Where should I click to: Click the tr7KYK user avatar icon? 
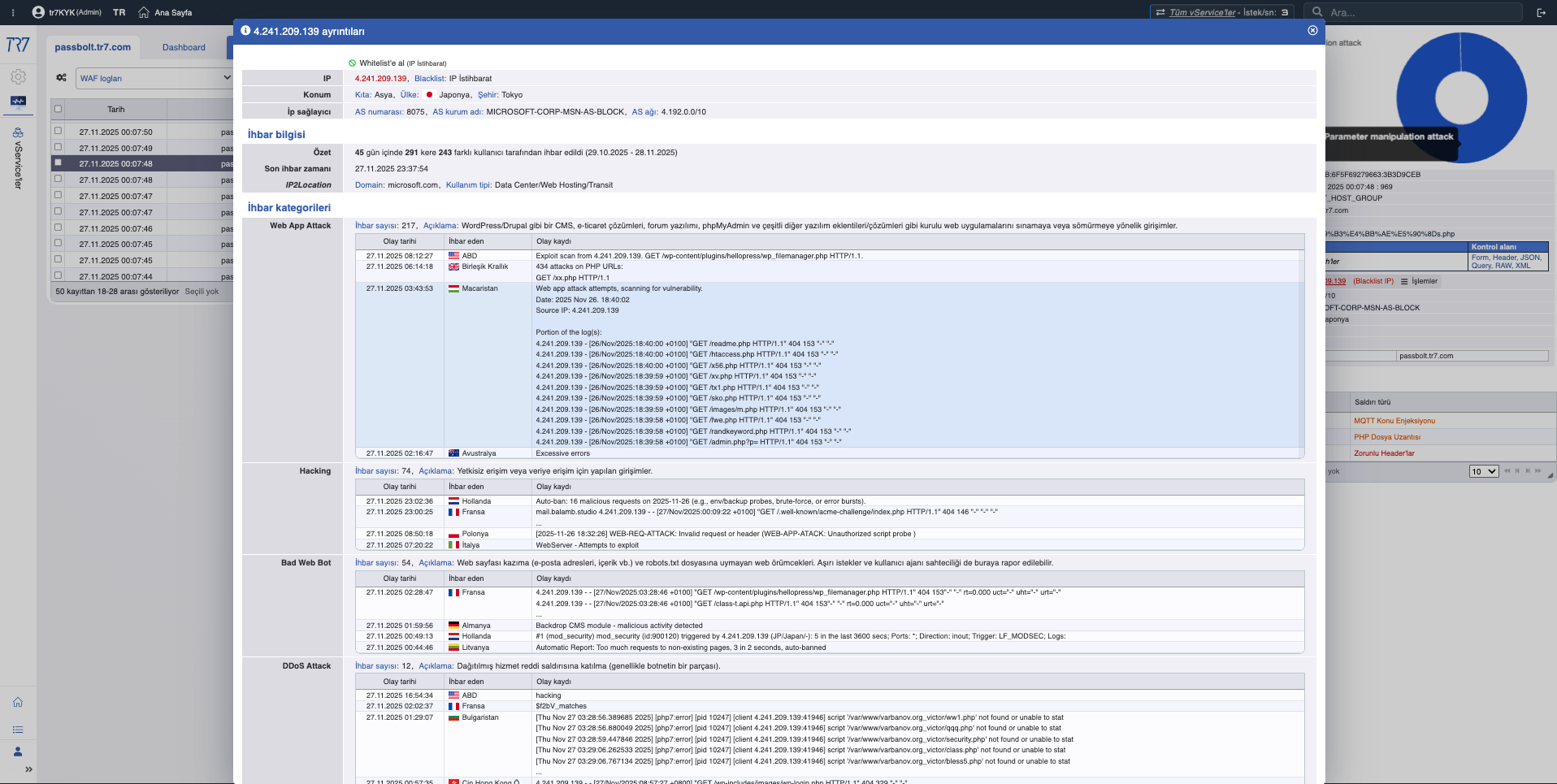pos(38,12)
